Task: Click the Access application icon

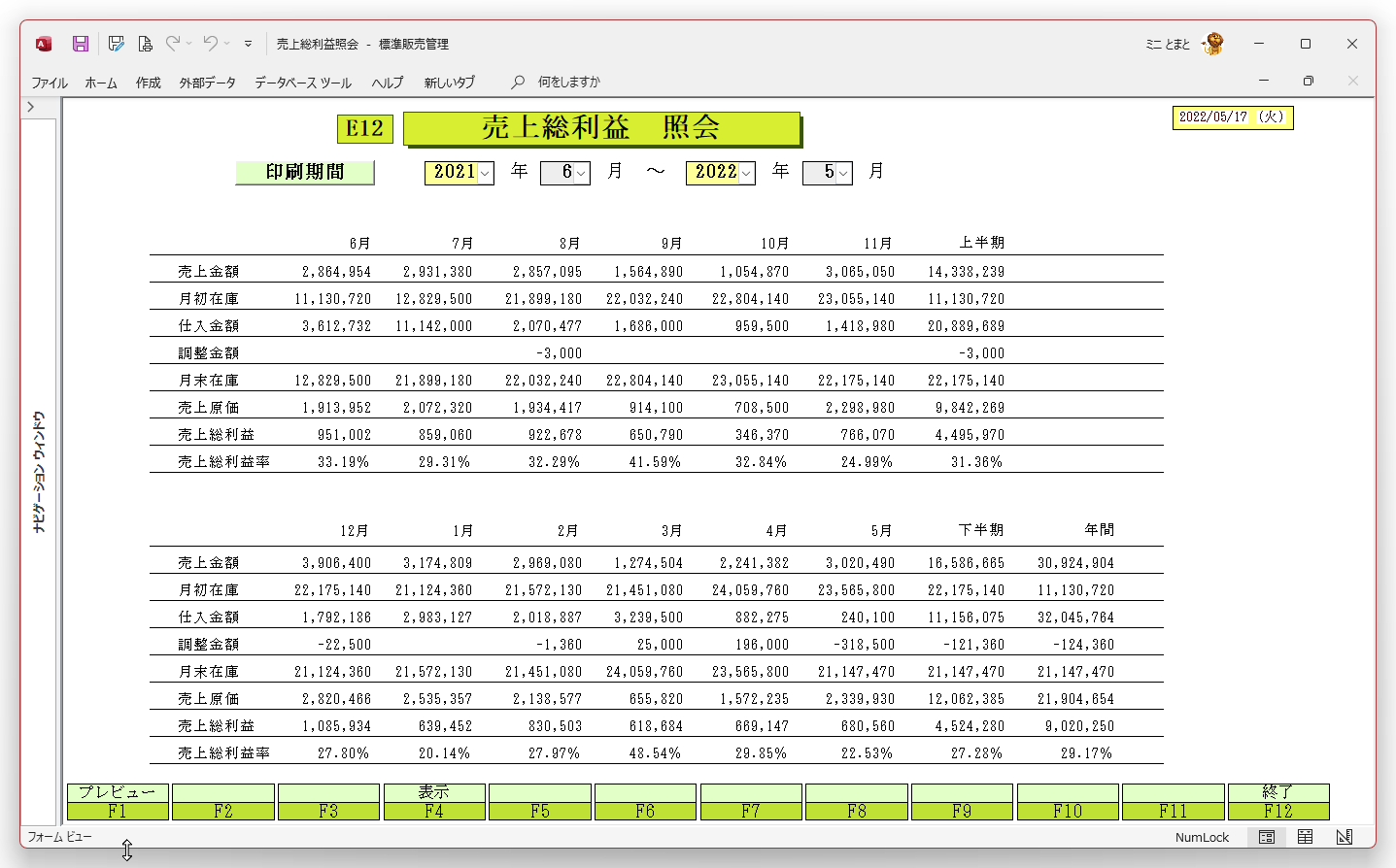Action: (x=43, y=44)
